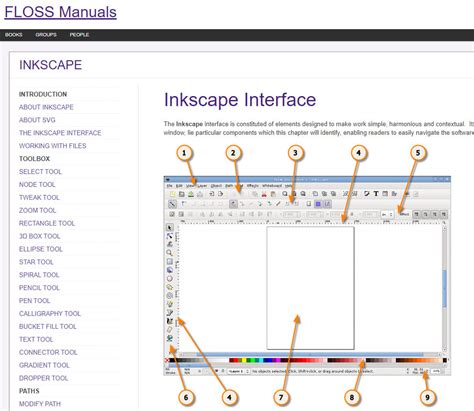Open the px units dropdown in the controls bar
The image size is (474, 411).
[x=387, y=214]
